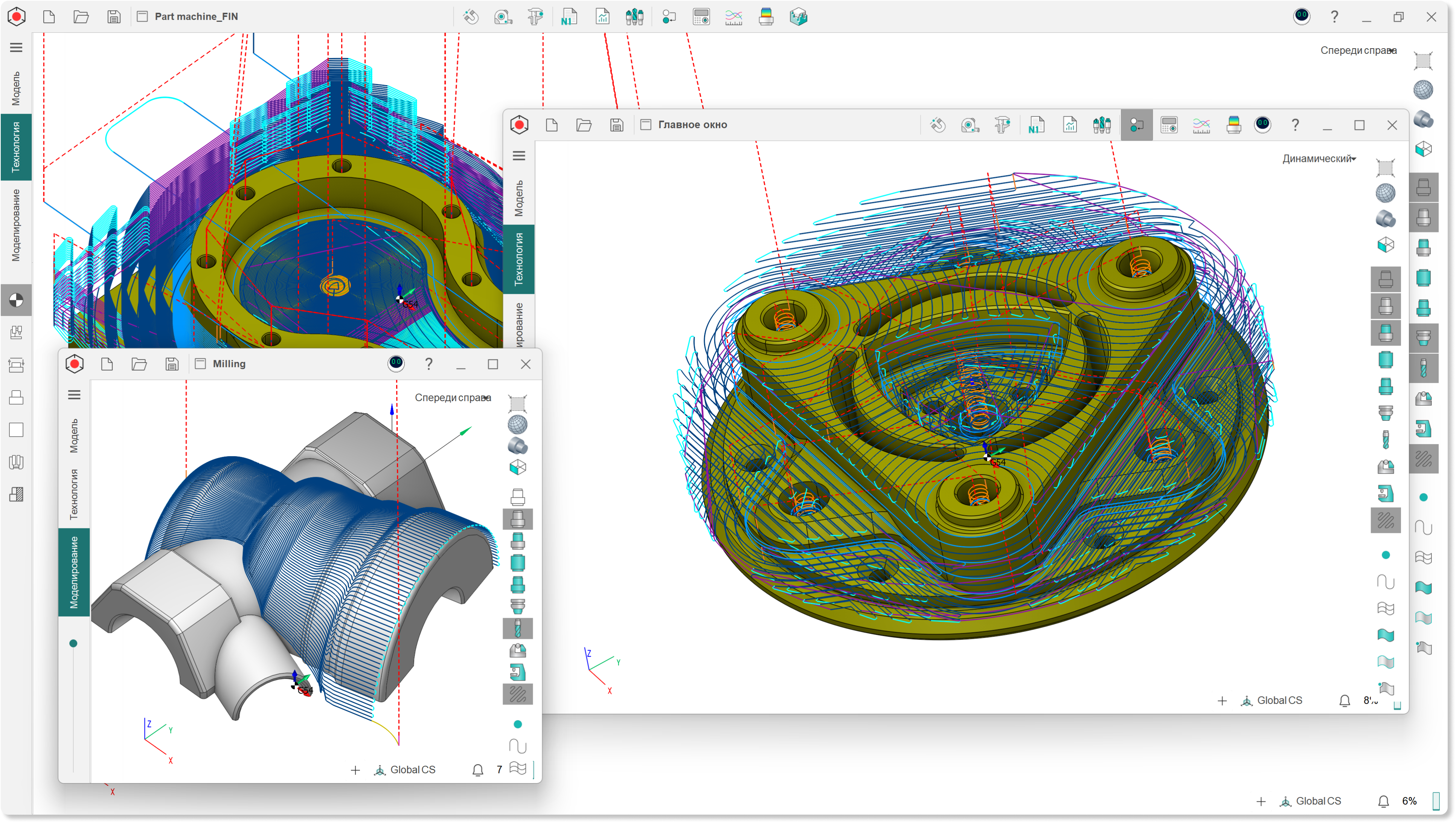Click the notification bell in the Milling status bar
The height and width of the screenshot is (823, 1456).
point(477,770)
